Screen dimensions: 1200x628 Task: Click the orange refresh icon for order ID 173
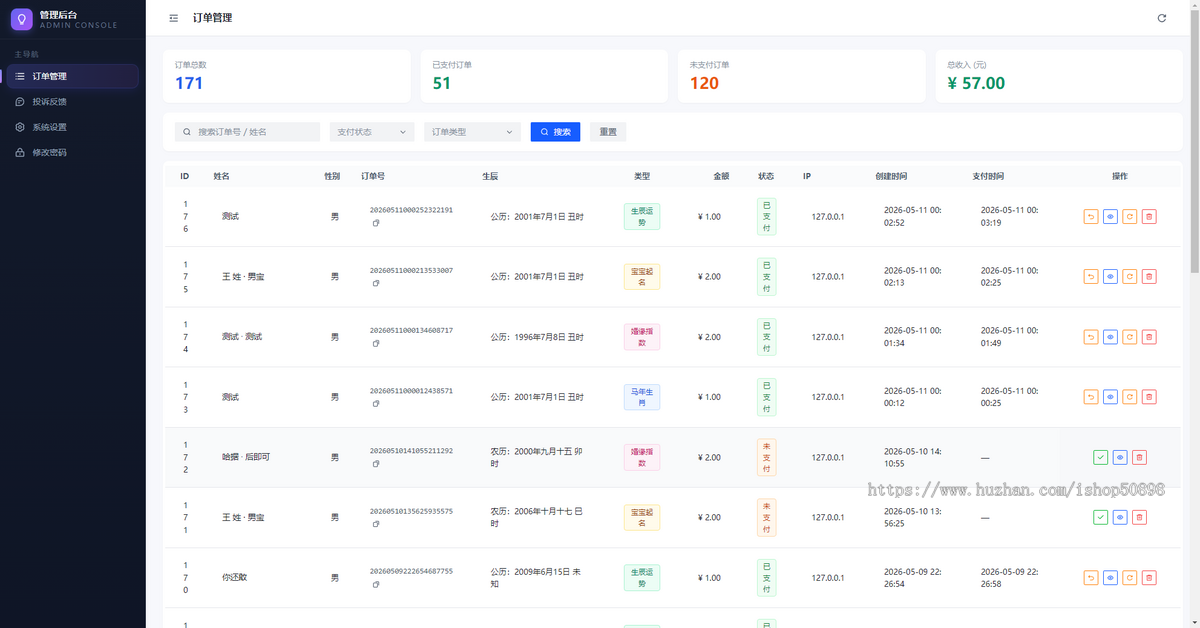pyautogui.click(x=1130, y=397)
